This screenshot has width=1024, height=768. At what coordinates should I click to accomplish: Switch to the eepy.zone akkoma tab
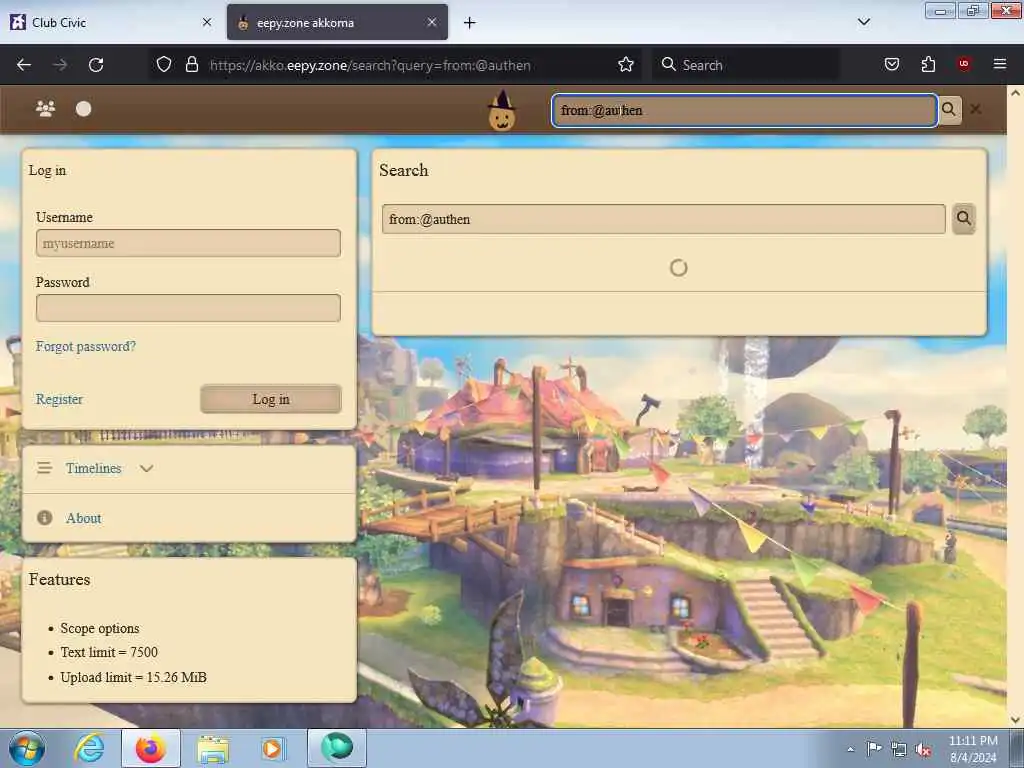(337, 22)
